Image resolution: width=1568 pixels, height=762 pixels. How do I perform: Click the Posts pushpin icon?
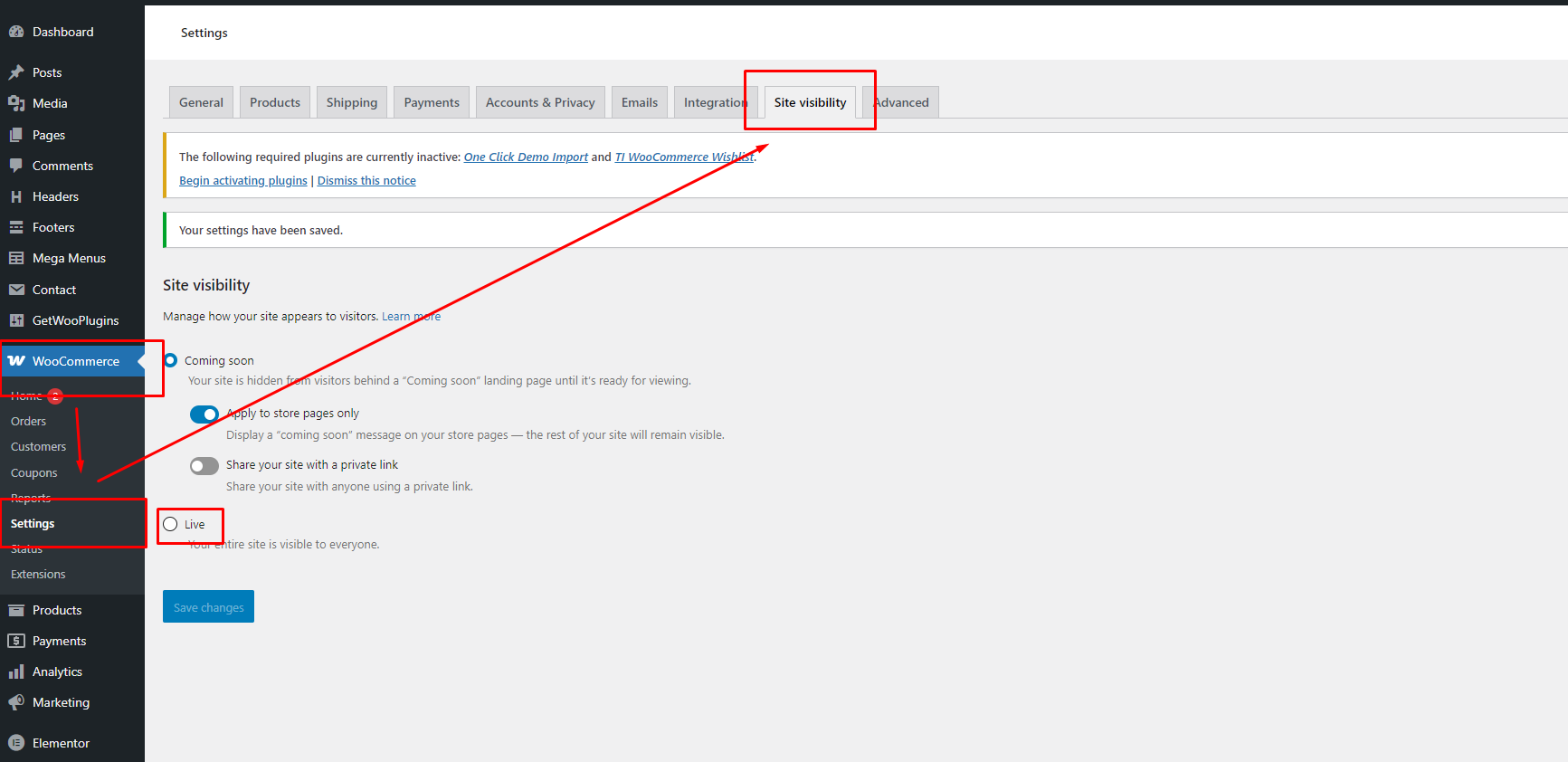point(16,72)
